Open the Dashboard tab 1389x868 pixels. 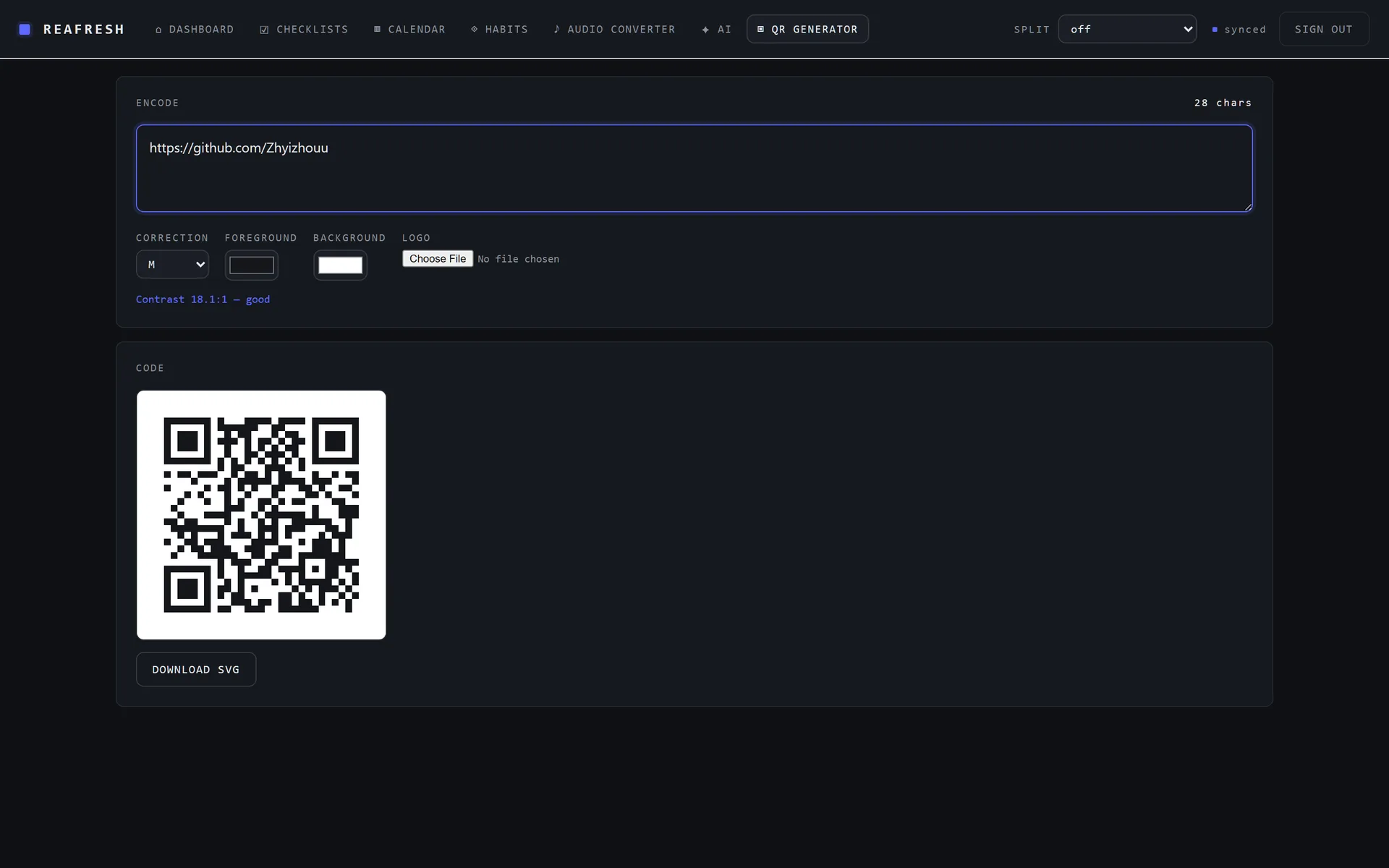pyautogui.click(x=195, y=29)
